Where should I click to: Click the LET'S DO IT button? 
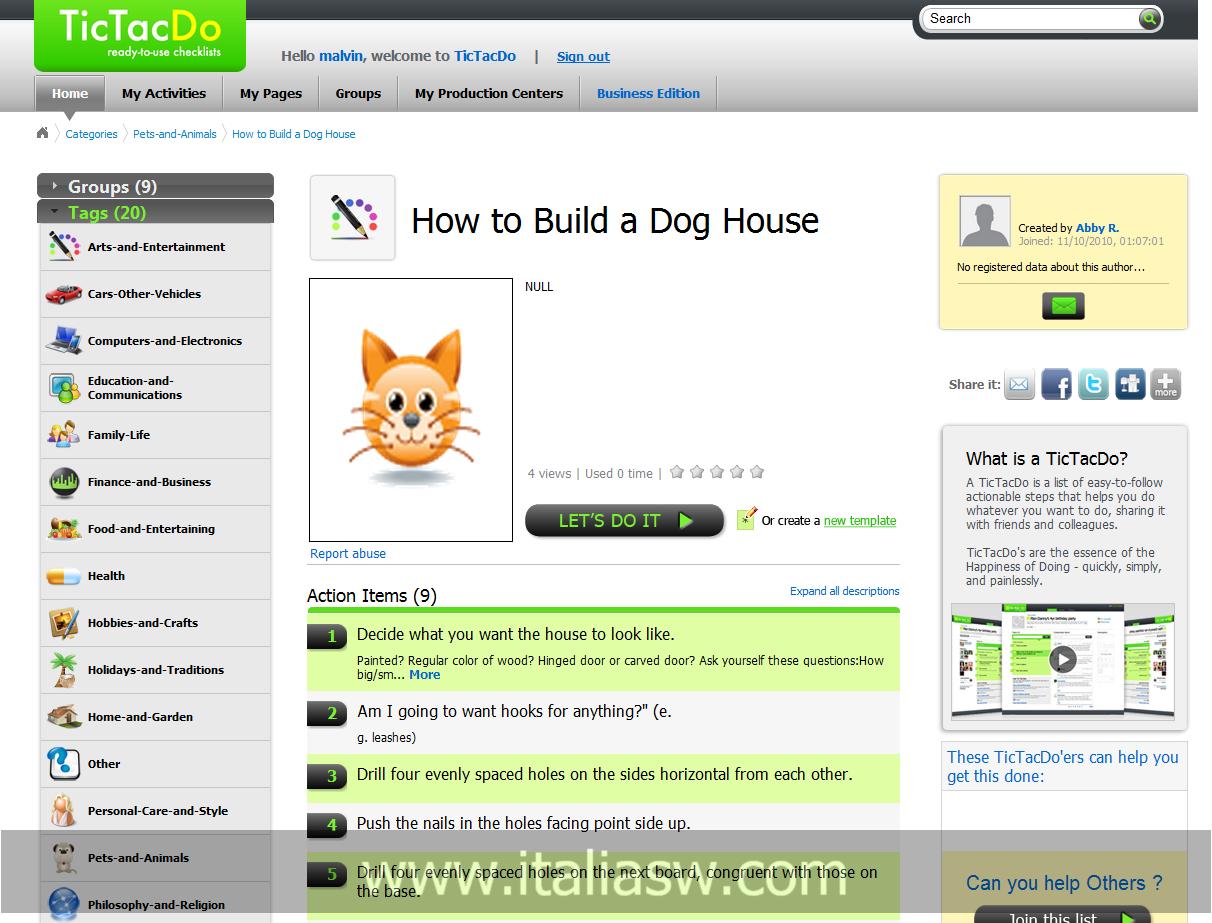pyautogui.click(x=624, y=520)
